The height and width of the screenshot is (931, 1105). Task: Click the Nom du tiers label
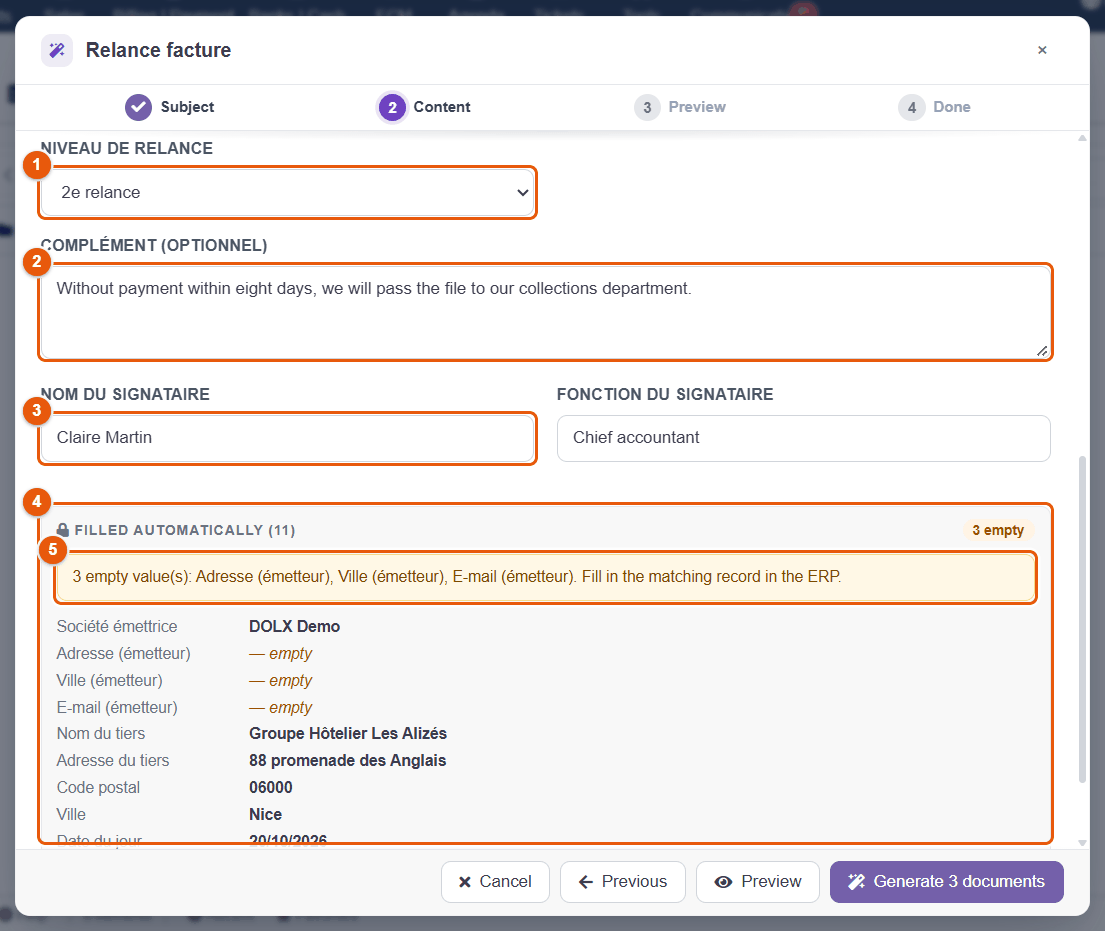click(101, 734)
